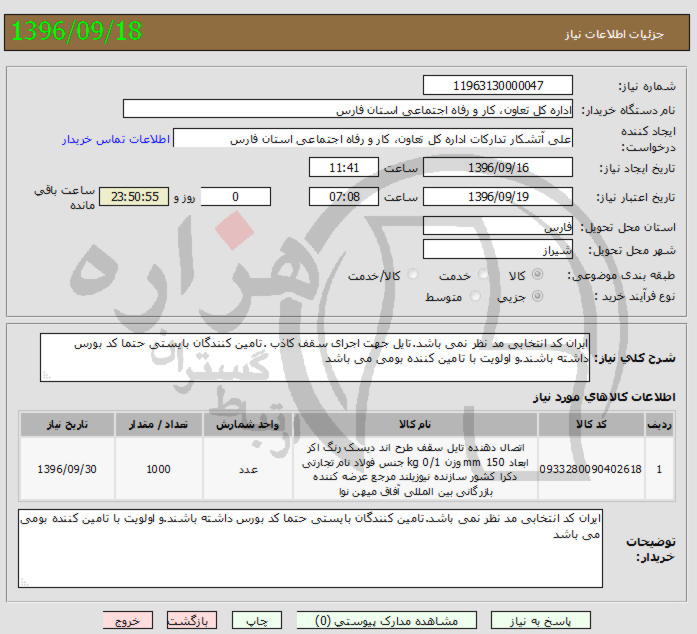
Task: Click validity date field 1396/09/19
Action: click(x=498, y=197)
